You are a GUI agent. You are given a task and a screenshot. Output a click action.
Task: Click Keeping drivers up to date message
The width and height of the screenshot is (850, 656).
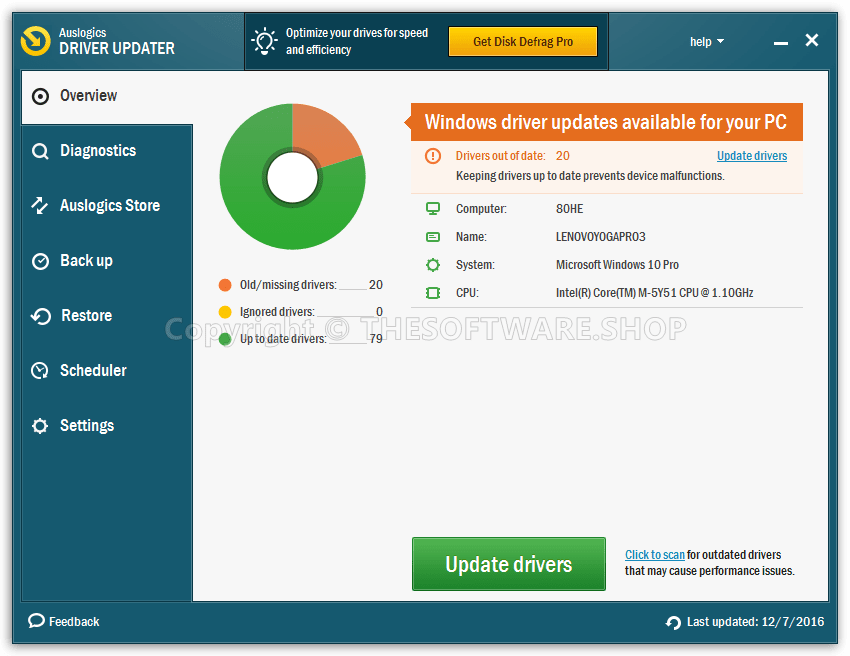point(590,176)
